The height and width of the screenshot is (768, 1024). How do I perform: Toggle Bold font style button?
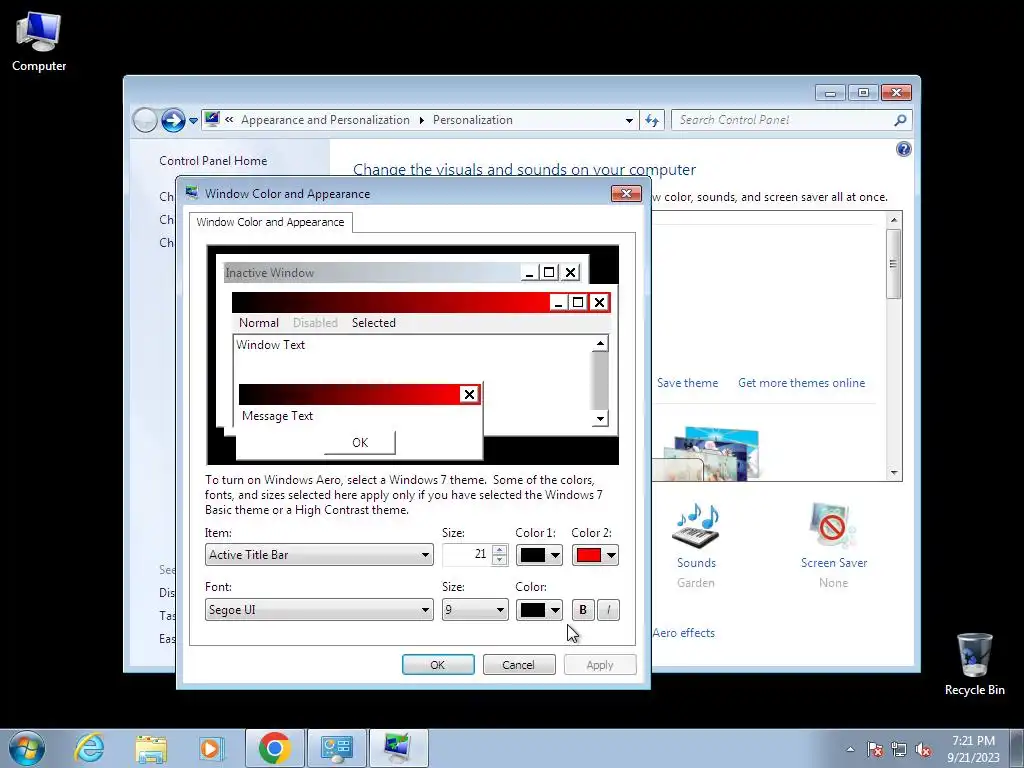583,610
